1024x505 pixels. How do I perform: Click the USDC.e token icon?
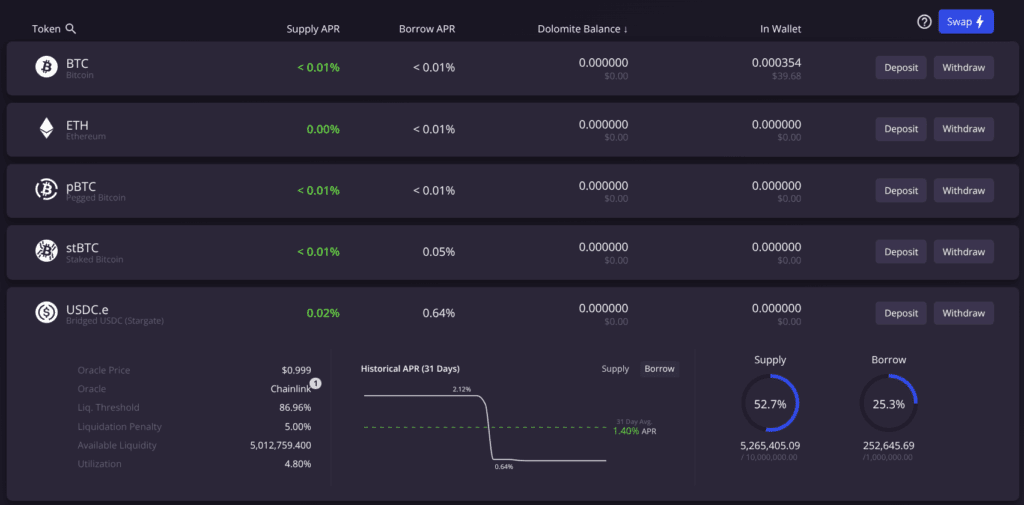[x=46, y=313]
